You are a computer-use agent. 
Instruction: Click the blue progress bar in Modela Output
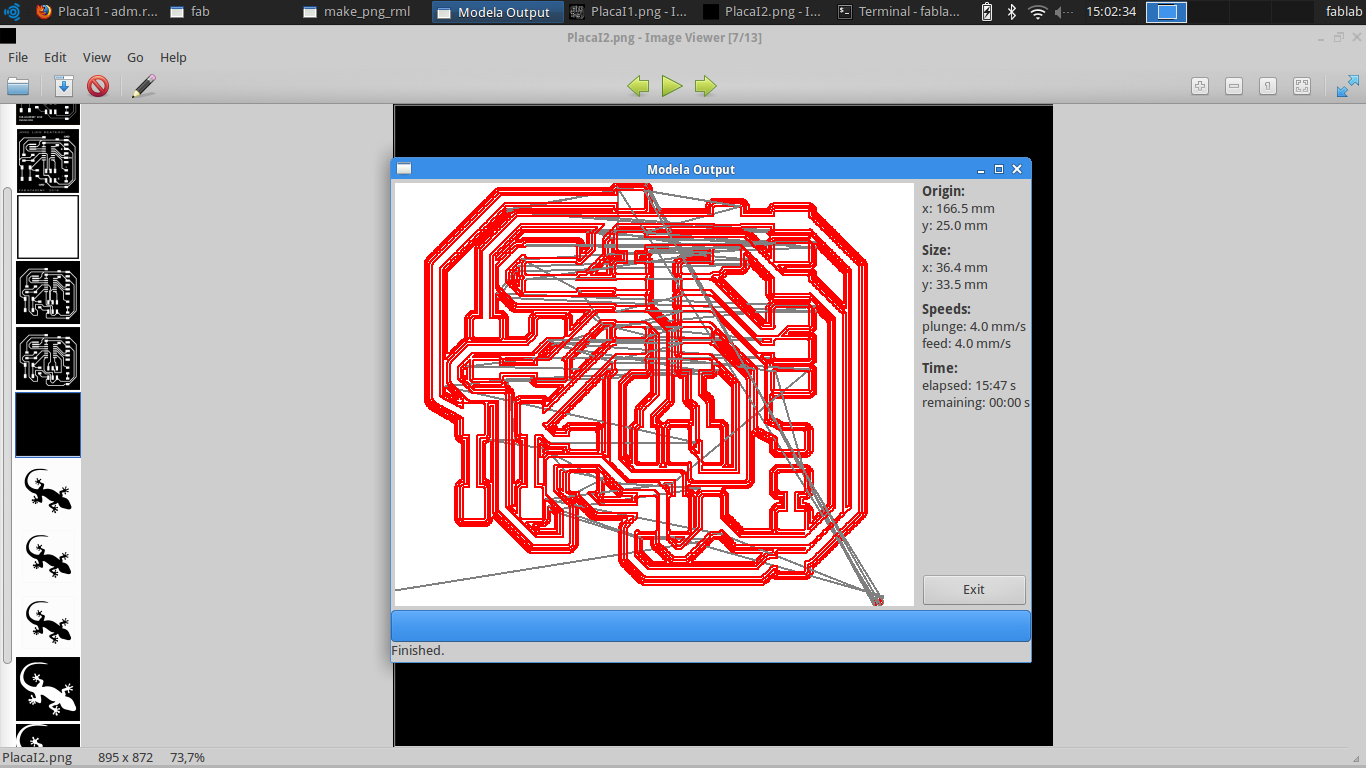pos(711,626)
